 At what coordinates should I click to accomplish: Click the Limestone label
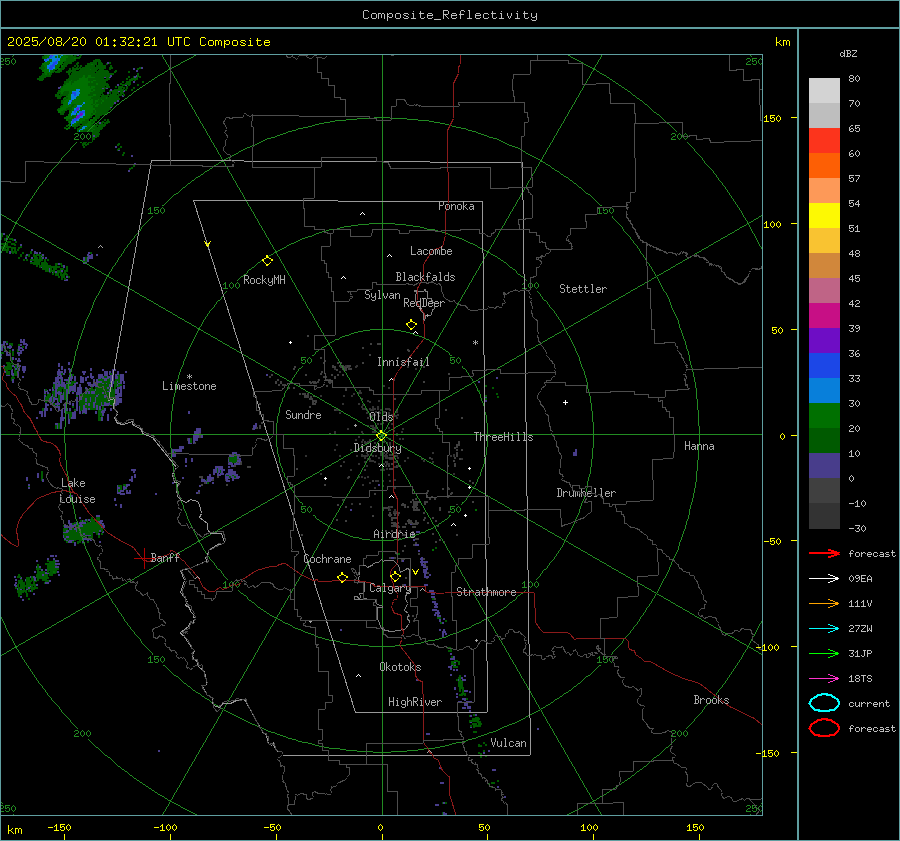click(189, 386)
